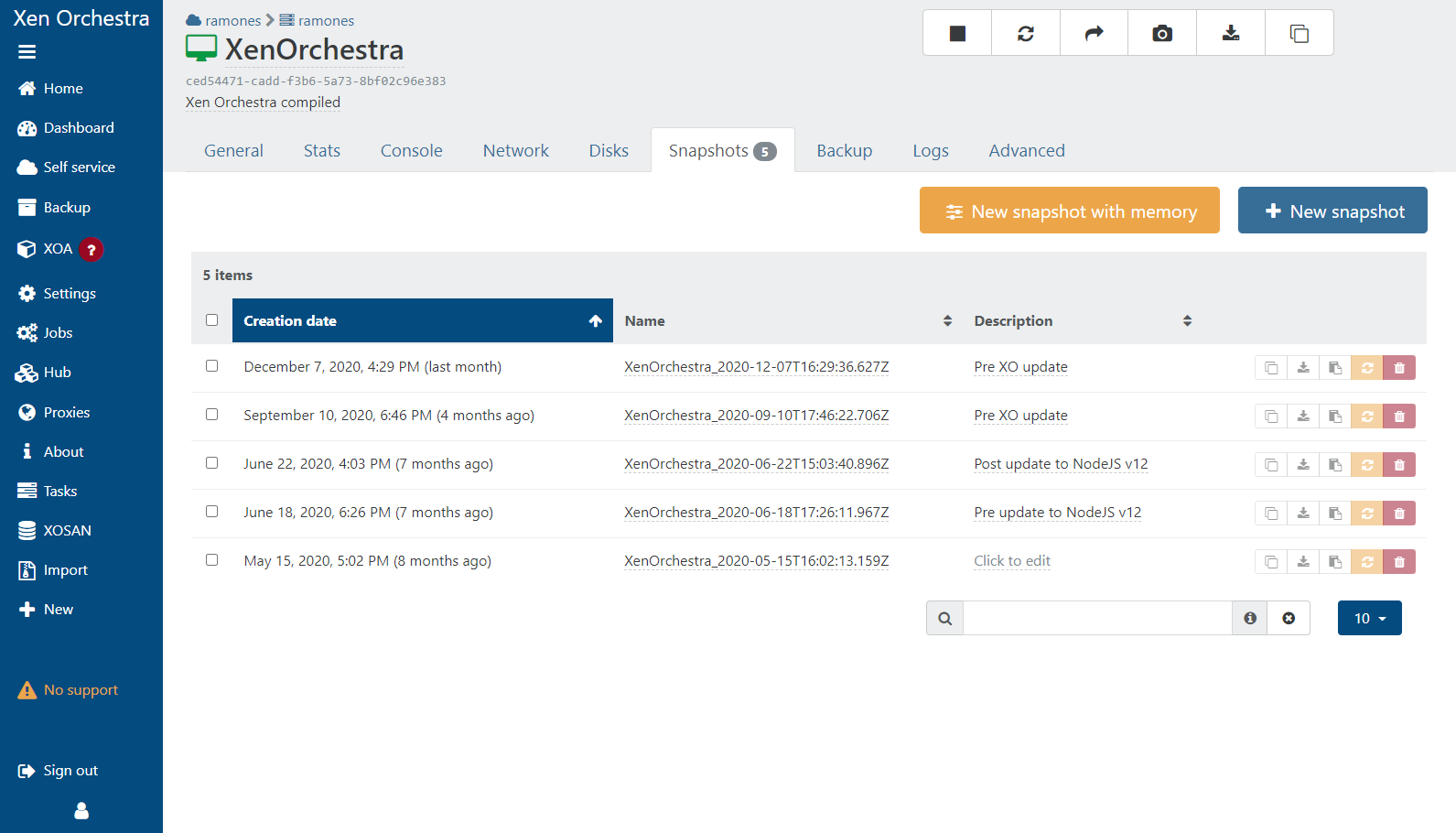Copy the VM using the top toolbar copy icon
The width and height of the screenshot is (1456, 833).
pyautogui.click(x=1300, y=33)
